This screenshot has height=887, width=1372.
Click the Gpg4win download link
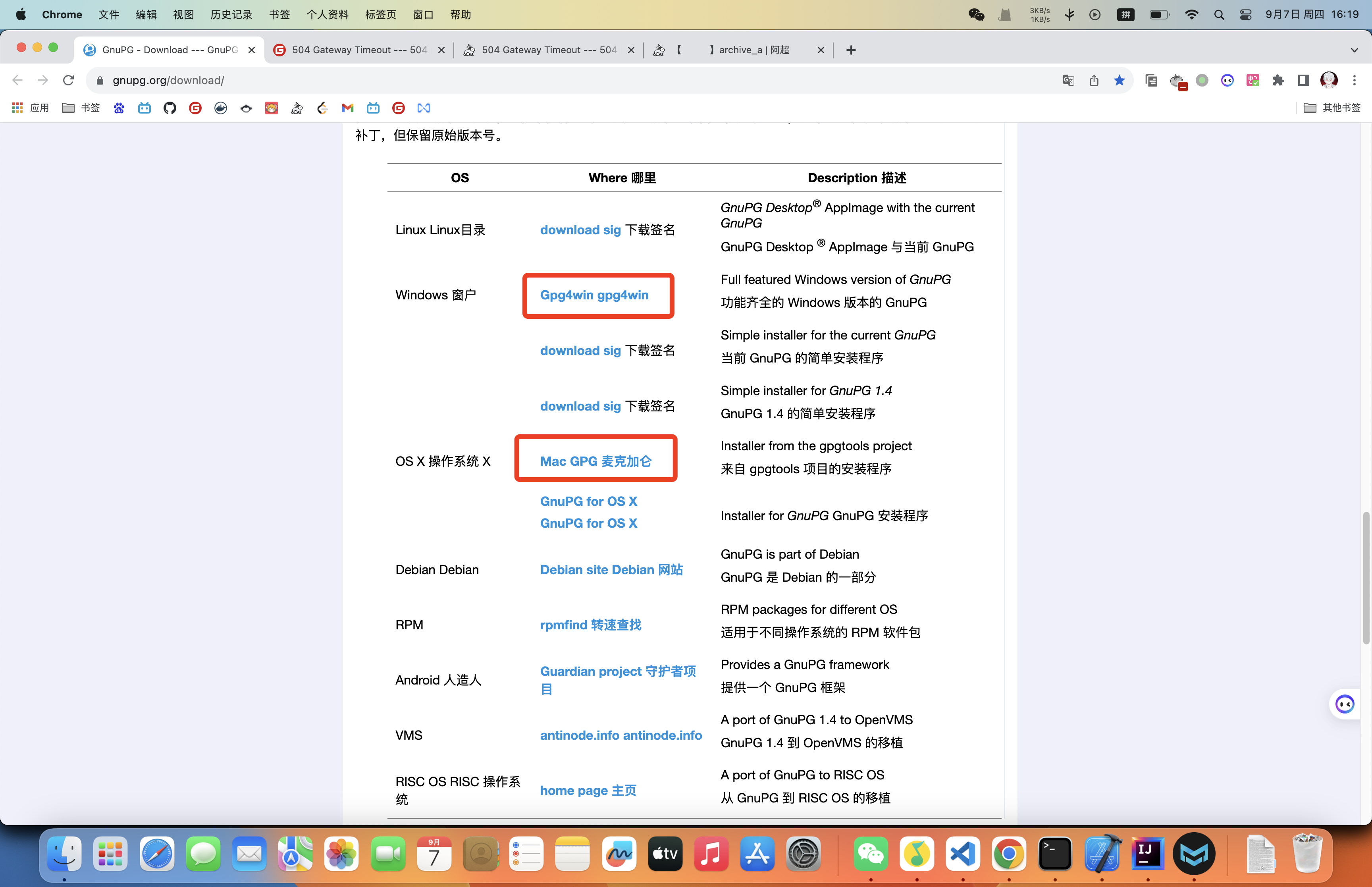click(x=594, y=295)
